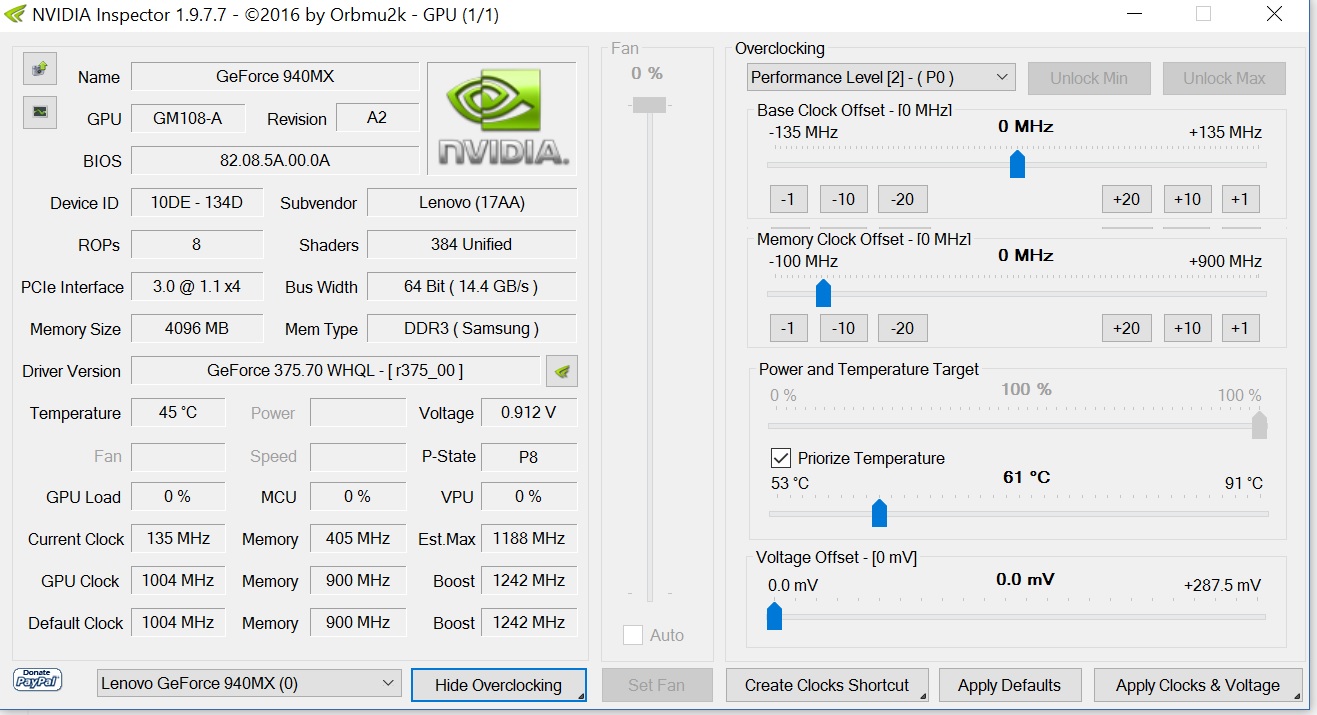This screenshot has width=1317, height=715.
Task: Click the Device ID field
Action: point(197,202)
